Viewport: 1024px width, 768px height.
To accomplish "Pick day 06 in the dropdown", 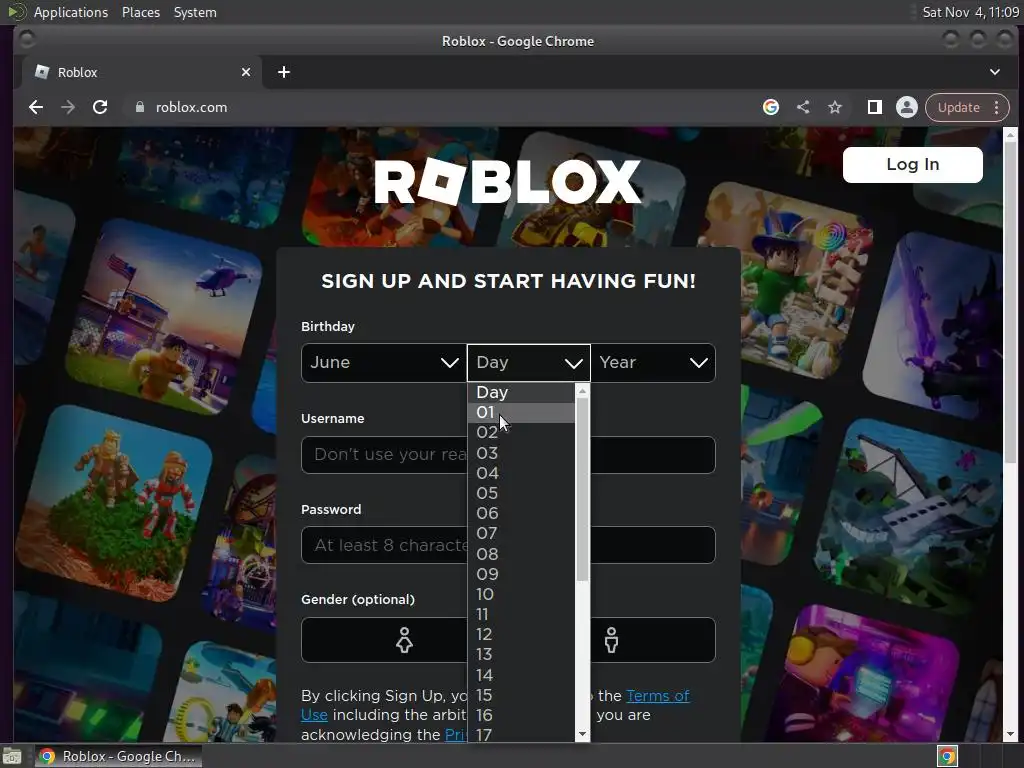I will point(521,514).
